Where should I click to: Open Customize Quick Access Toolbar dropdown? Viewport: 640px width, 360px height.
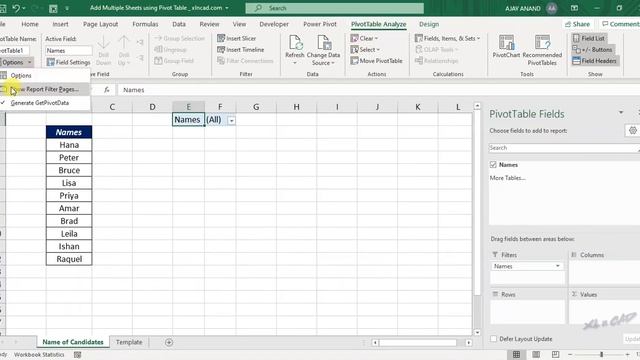point(67,8)
